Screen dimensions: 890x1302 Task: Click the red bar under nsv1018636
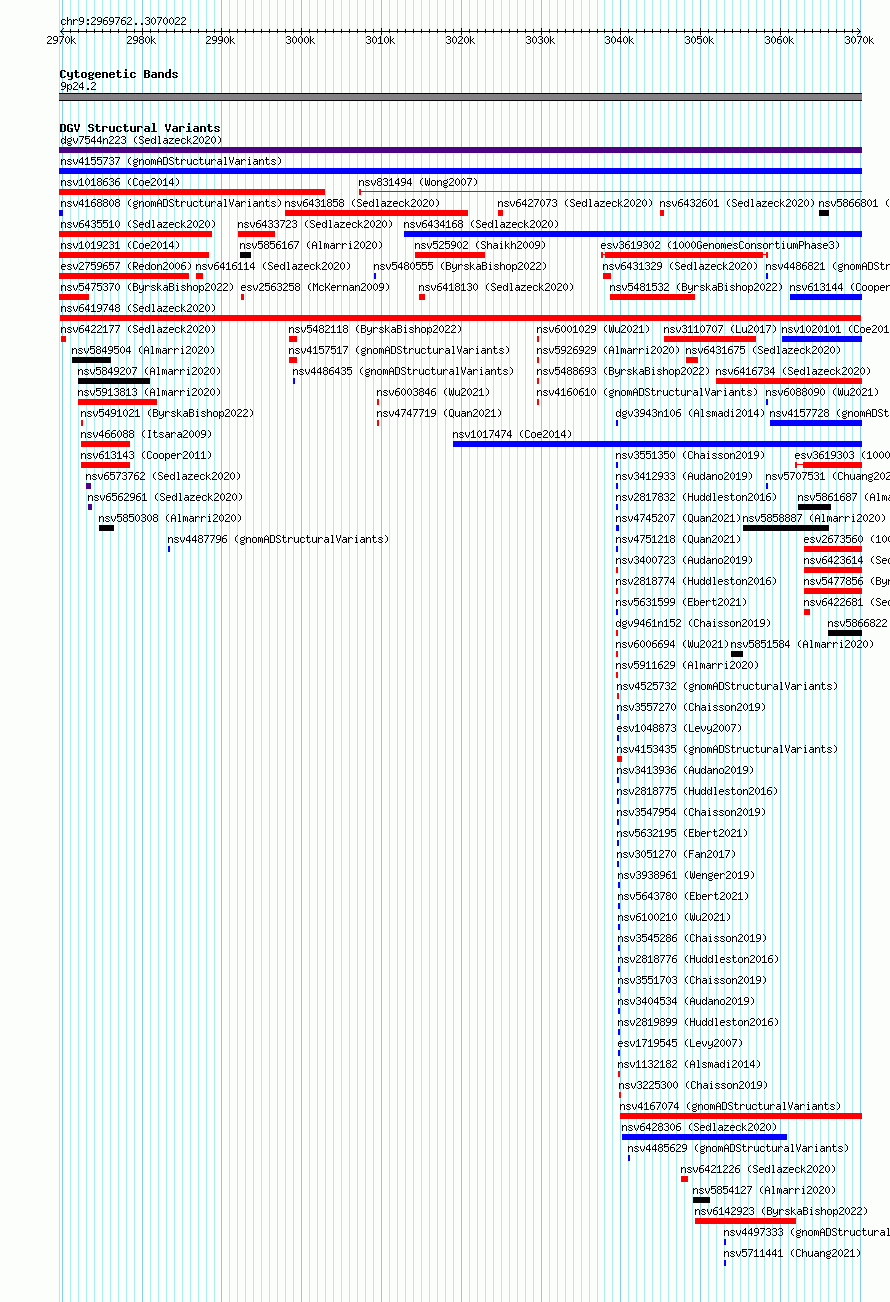point(192,192)
